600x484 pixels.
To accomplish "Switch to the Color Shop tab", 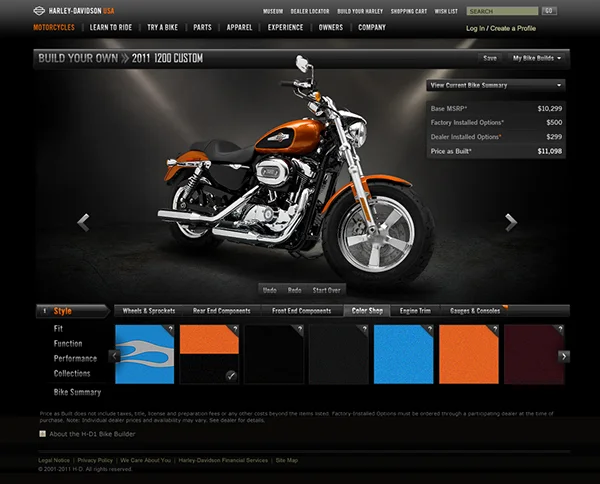I will 367,311.
